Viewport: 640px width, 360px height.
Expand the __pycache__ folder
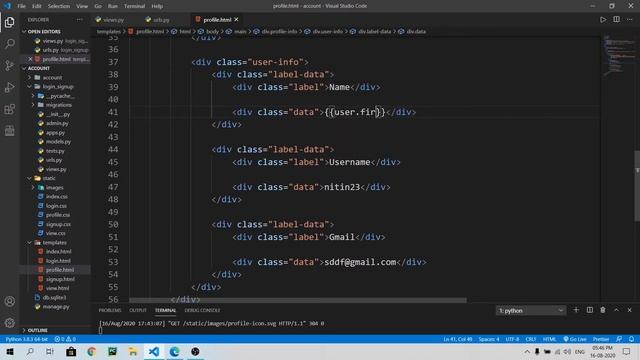tap(60, 96)
